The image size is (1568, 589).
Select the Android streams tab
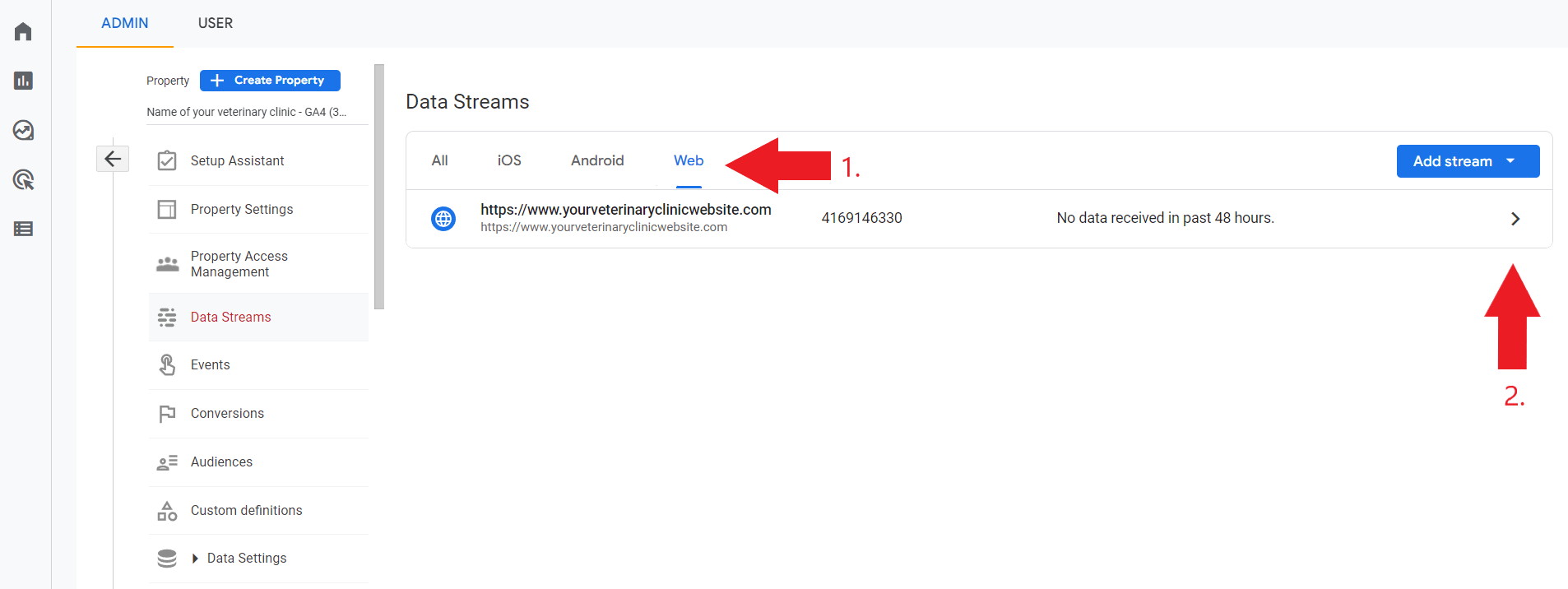pyautogui.click(x=597, y=160)
